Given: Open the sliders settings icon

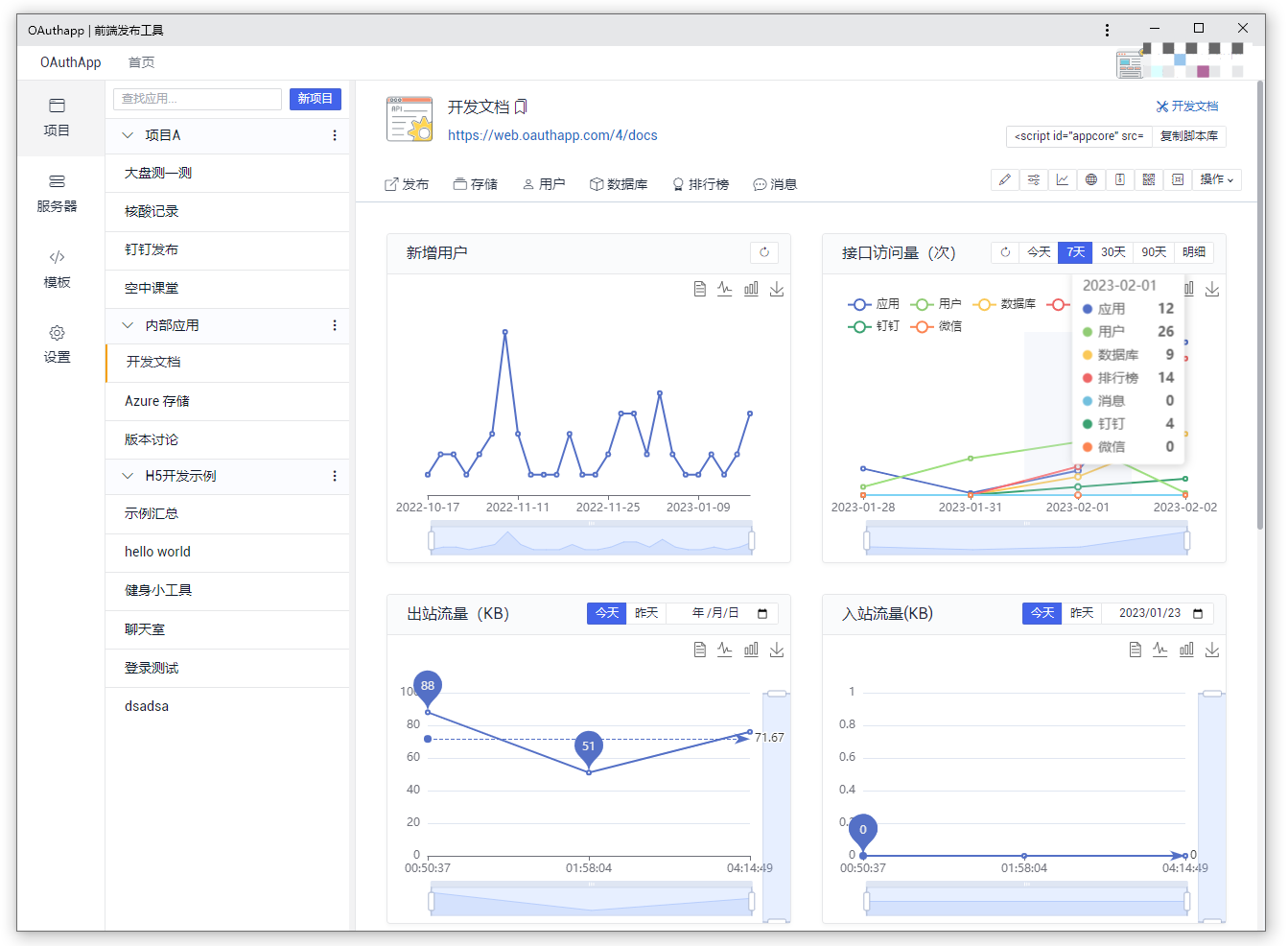Looking at the screenshot, I should click(1034, 179).
